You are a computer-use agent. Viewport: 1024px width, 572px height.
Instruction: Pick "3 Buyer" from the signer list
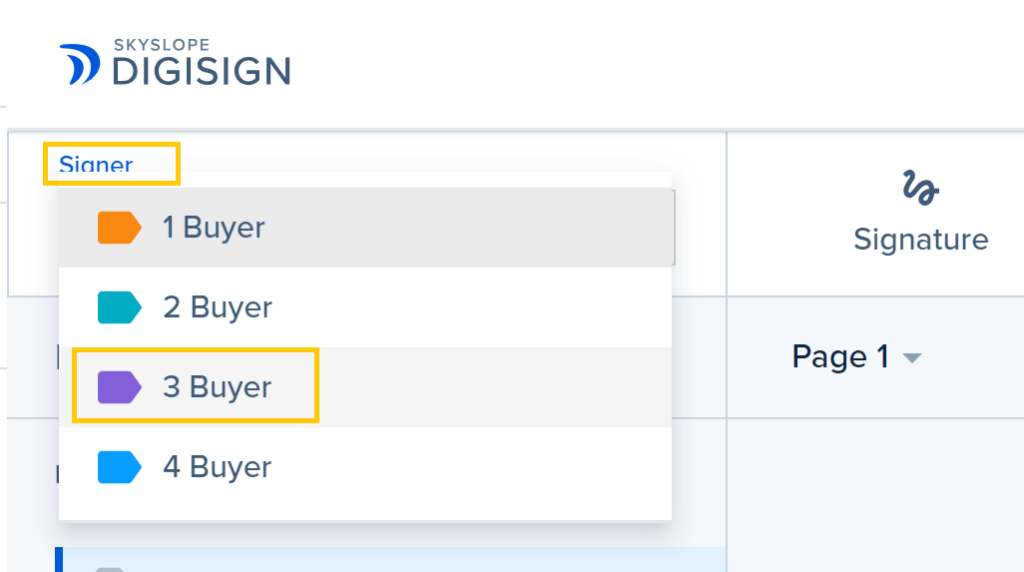[217, 387]
